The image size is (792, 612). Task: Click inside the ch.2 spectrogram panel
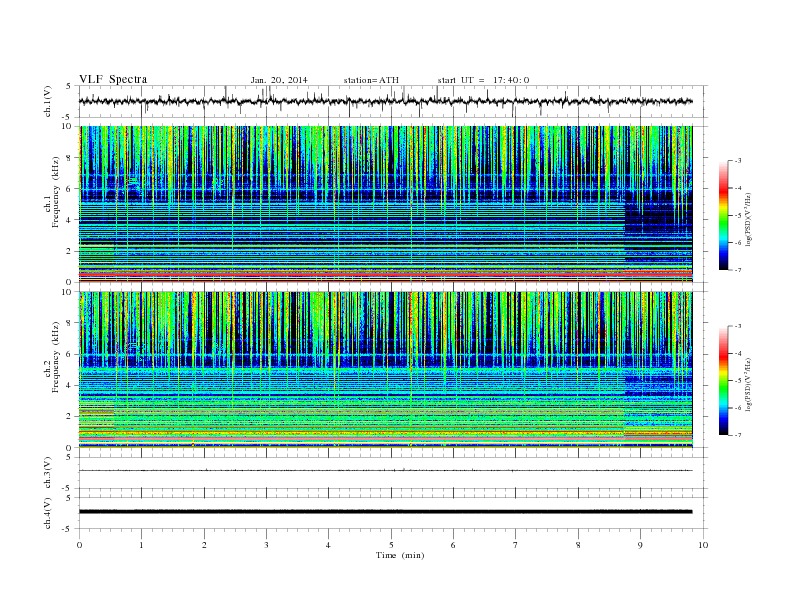tap(385, 369)
